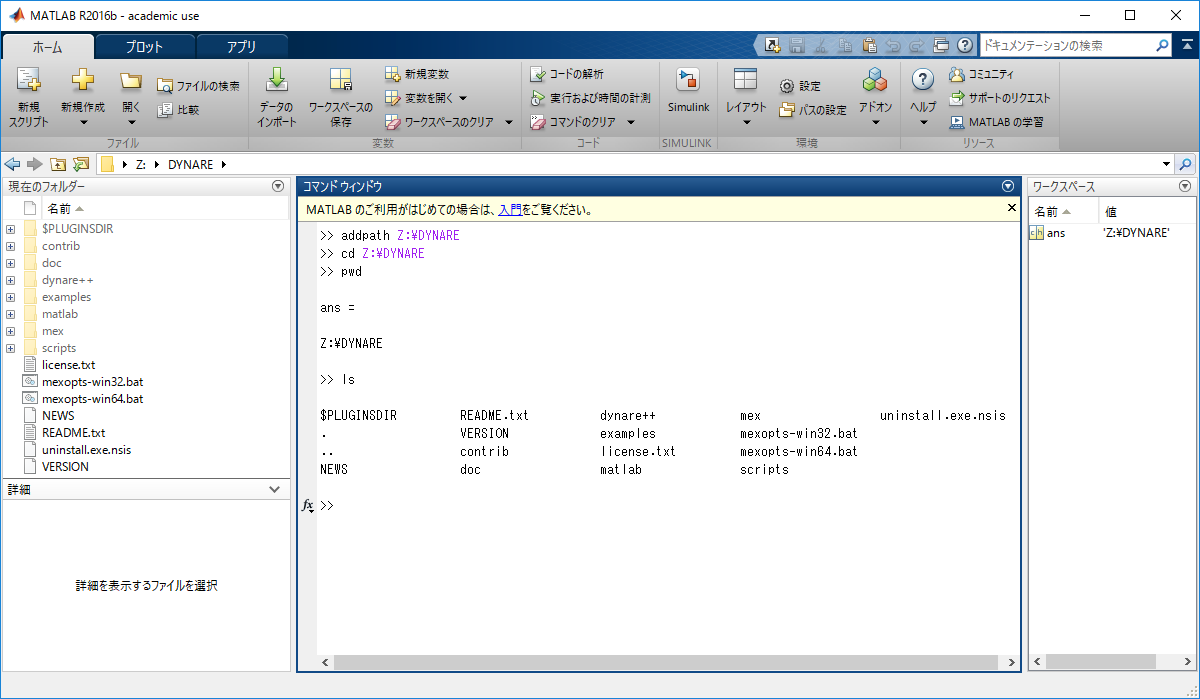Open the 変数を開く dropdown
Viewport: 1200px width, 699px height.
pos(463,98)
